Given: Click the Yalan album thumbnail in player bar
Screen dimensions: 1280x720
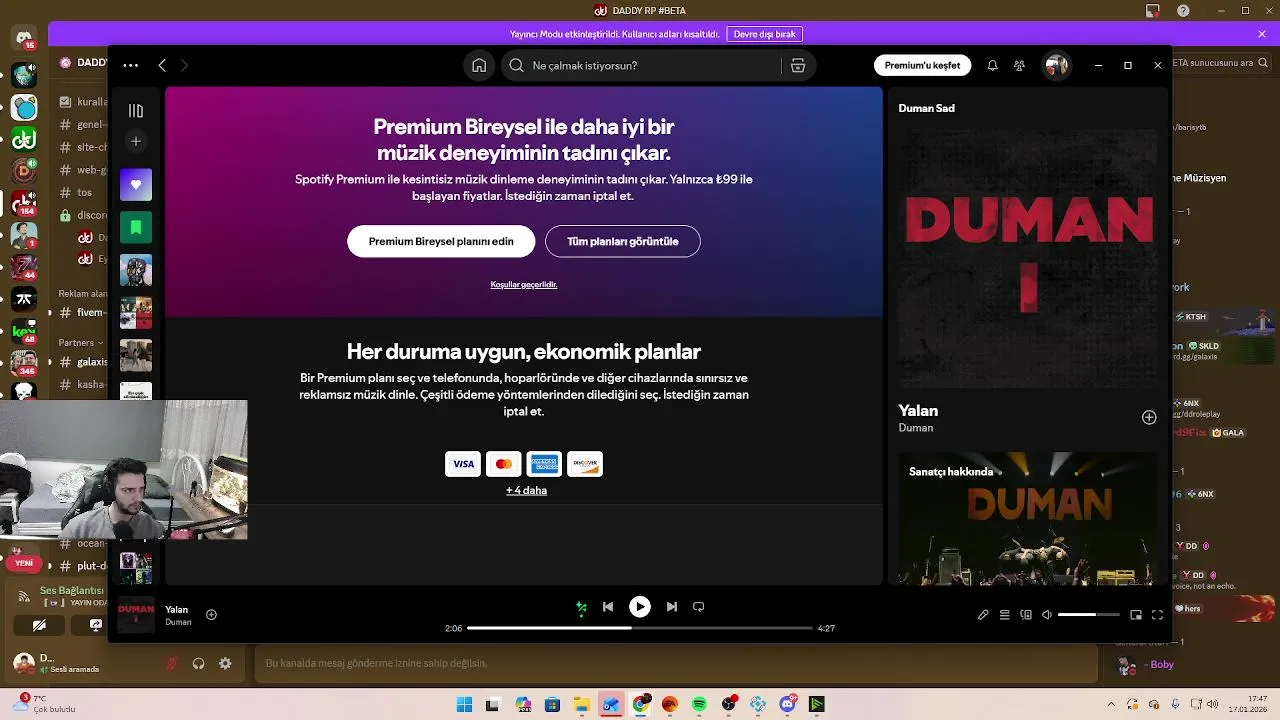Looking at the screenshot, I should (136, 615).
